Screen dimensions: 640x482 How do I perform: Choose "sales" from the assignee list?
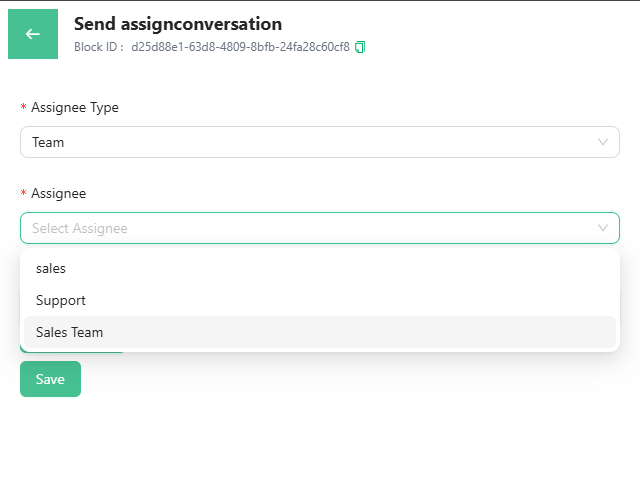[x=51, y=268]
